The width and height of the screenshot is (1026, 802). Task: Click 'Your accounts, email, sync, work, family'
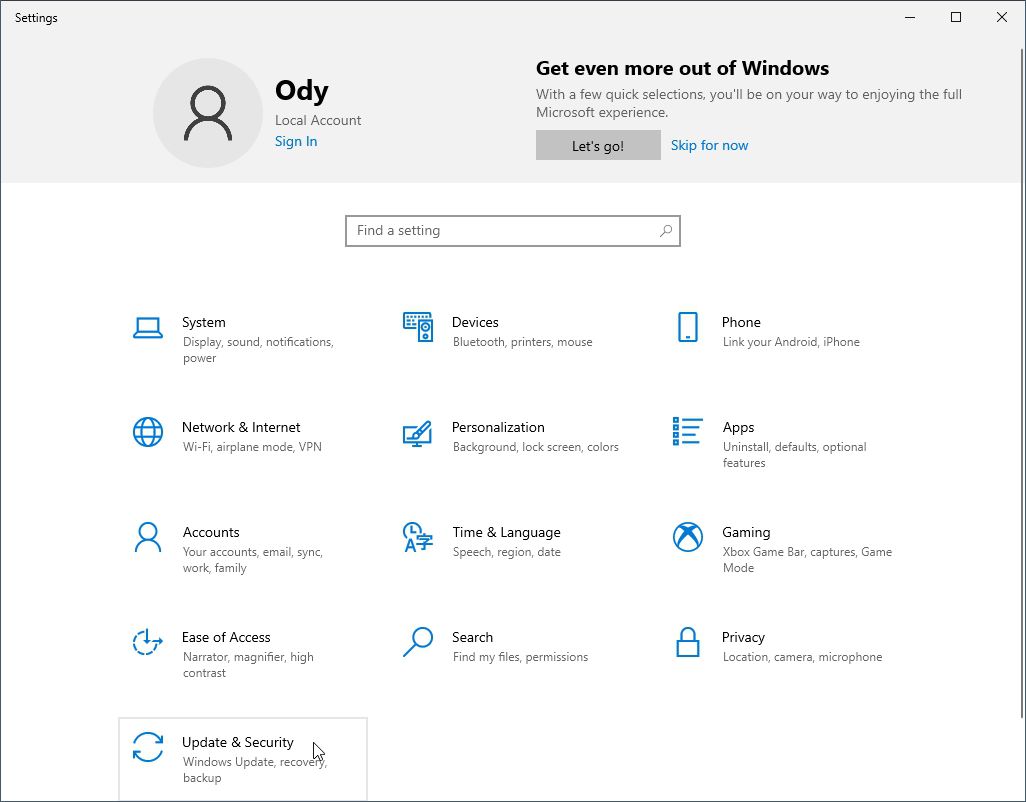[x=253, y=560]
